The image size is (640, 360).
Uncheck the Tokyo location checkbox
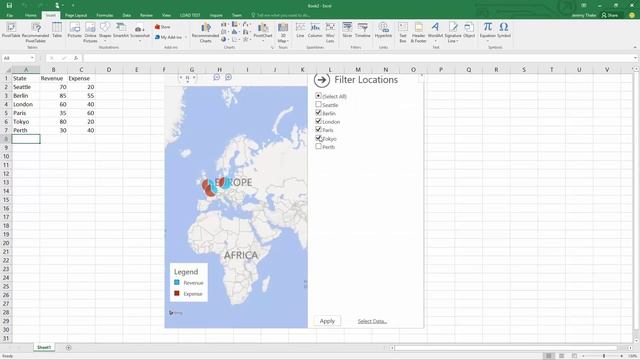[x=318, y=138]
